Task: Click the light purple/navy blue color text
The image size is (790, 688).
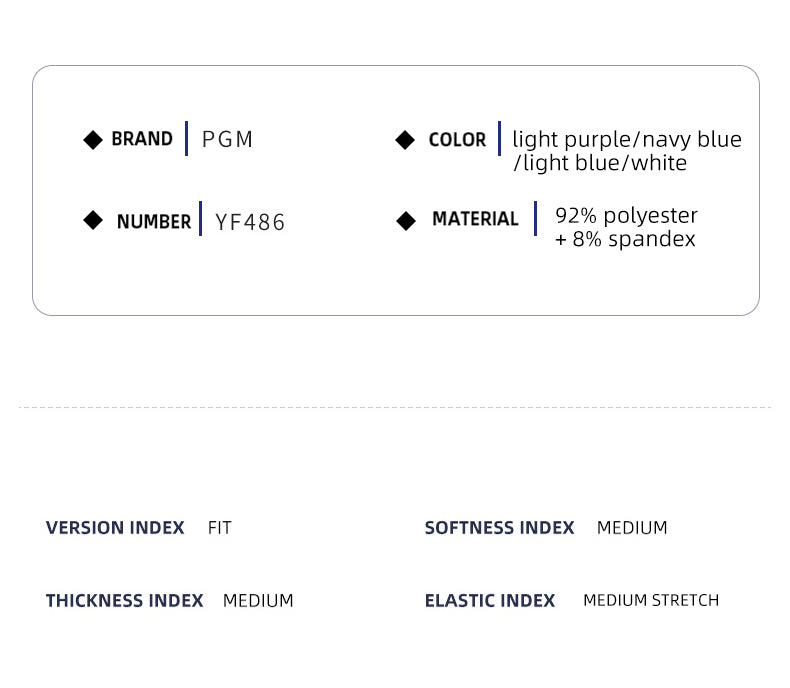Action: click(x=627, y=140)
